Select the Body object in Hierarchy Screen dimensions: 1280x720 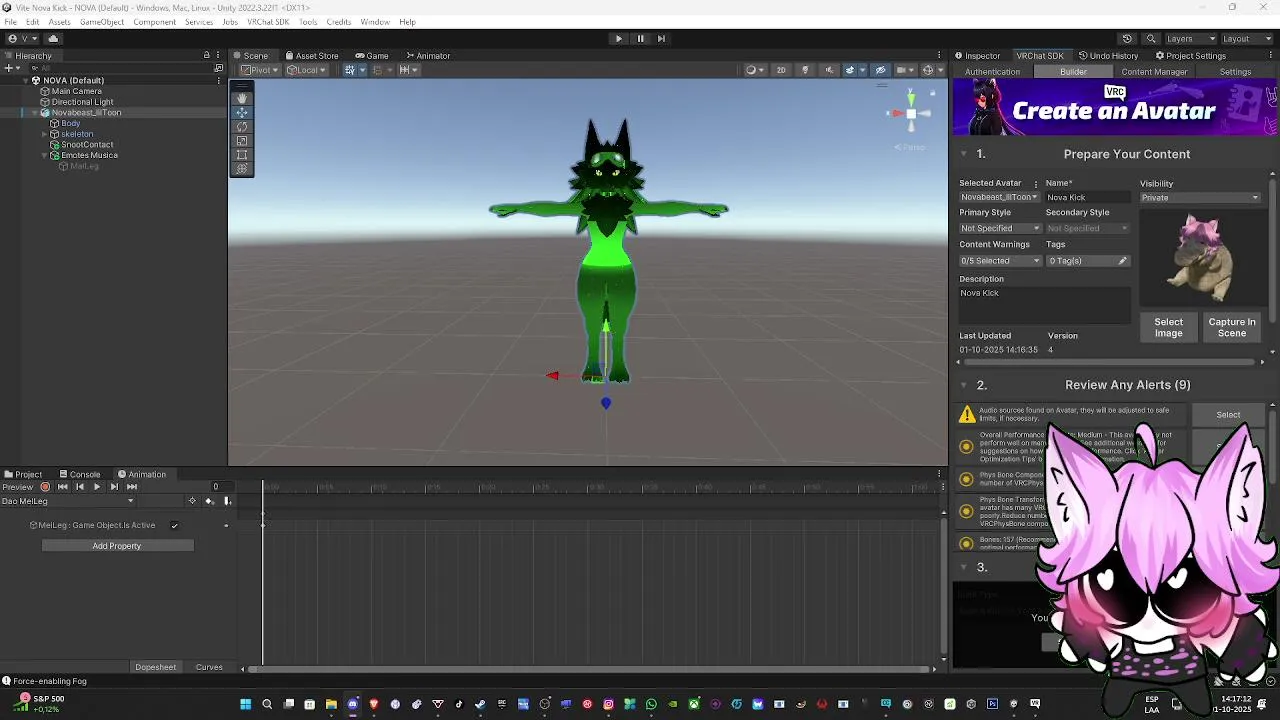(70, 123)
